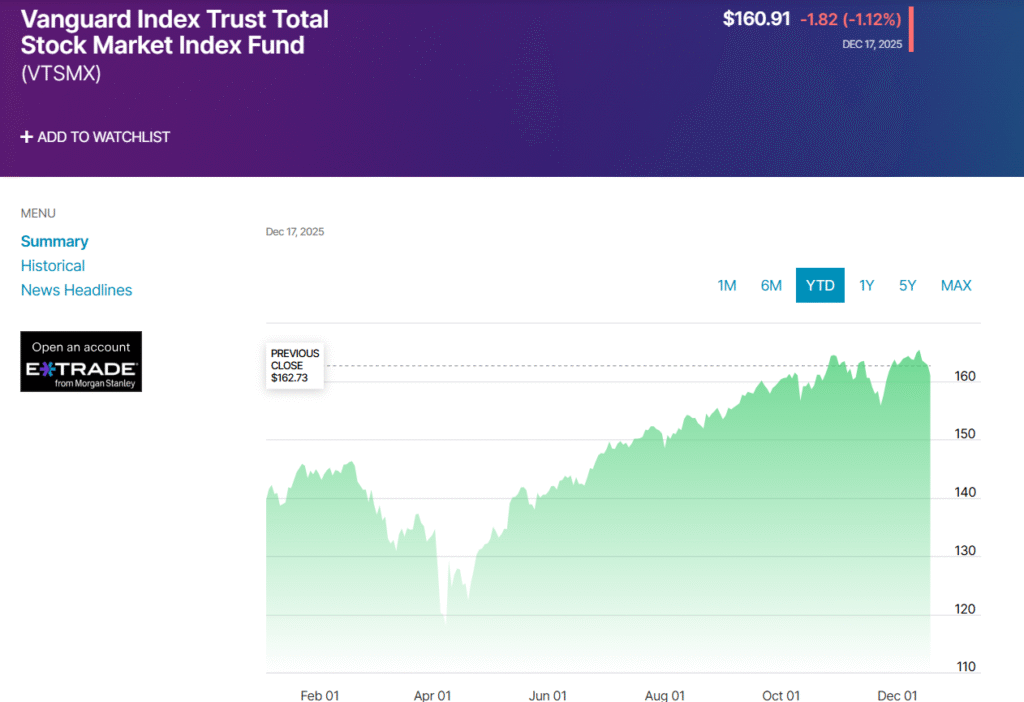Display the MAX chart history
The width and height of the screenshot is (1024, 702).
pyautogui.click(x=956, y=285)
